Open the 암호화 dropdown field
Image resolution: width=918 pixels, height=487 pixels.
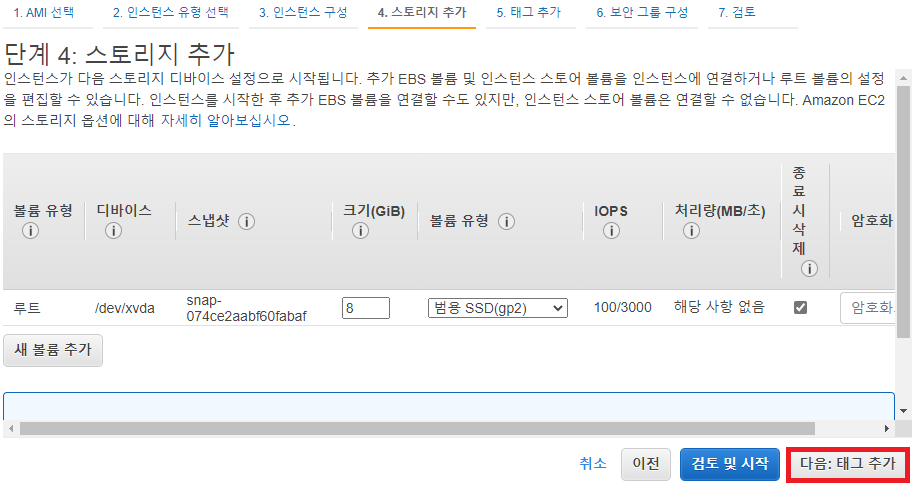(x=868, y=308)
